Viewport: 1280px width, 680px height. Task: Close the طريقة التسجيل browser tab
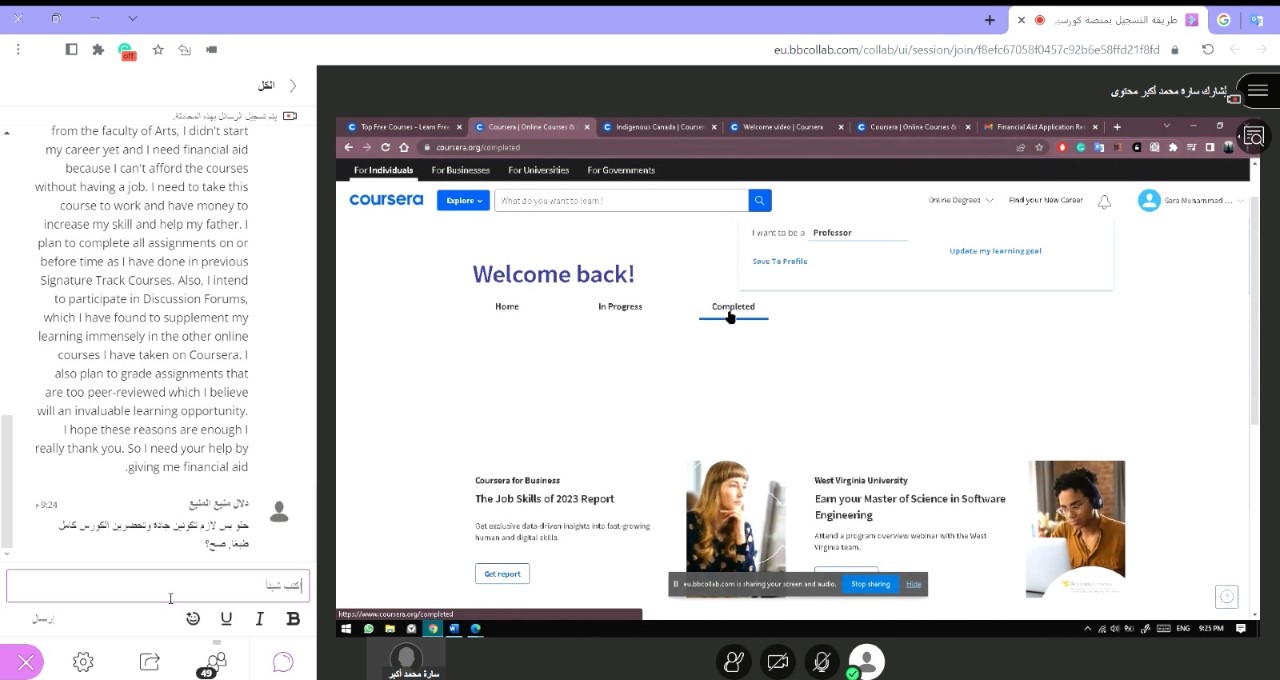tap(1021, 20)
